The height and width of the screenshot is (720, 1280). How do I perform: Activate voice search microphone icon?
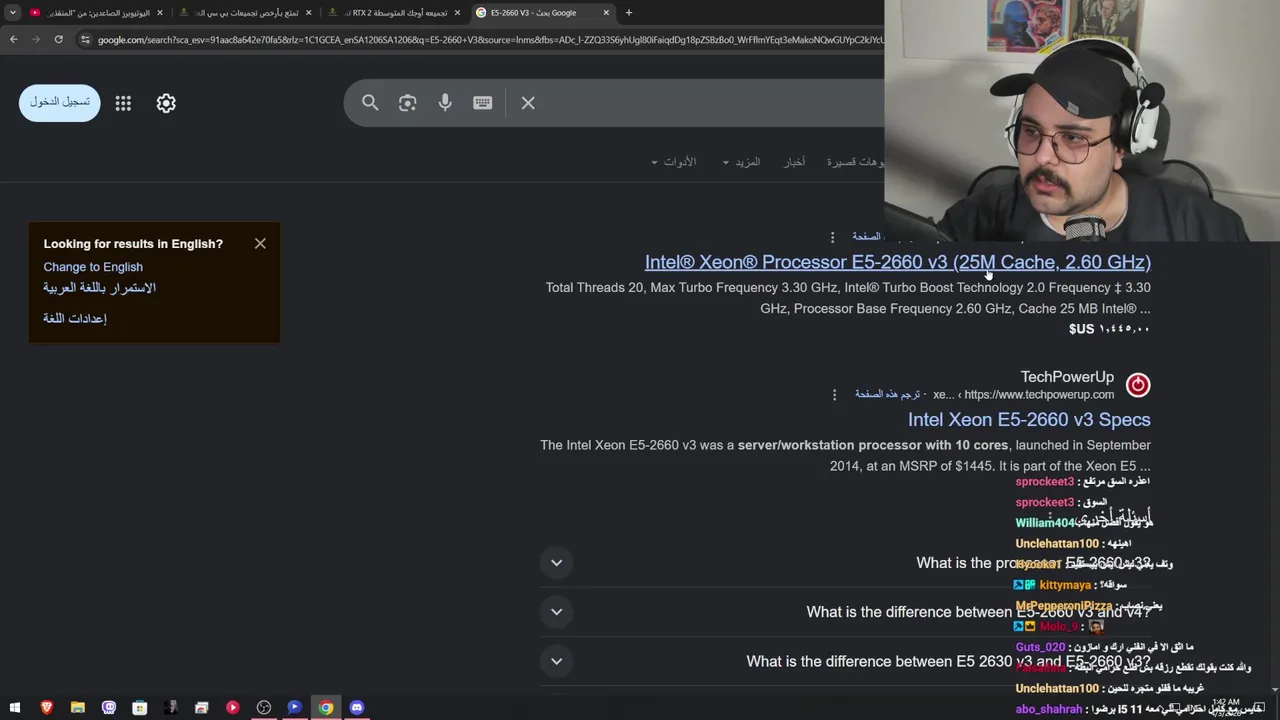445,103
